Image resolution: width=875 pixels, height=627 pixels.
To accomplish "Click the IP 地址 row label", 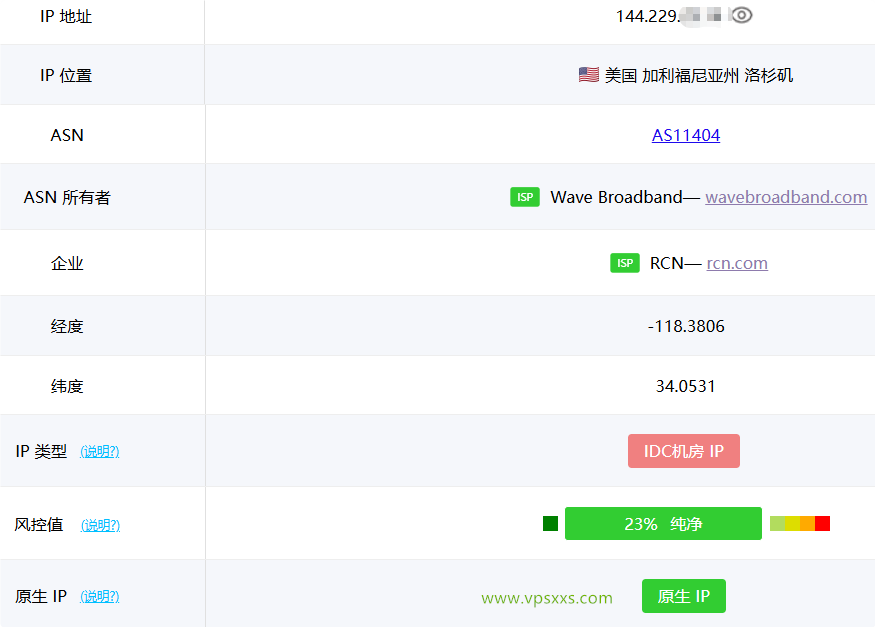I will [66, 16].
